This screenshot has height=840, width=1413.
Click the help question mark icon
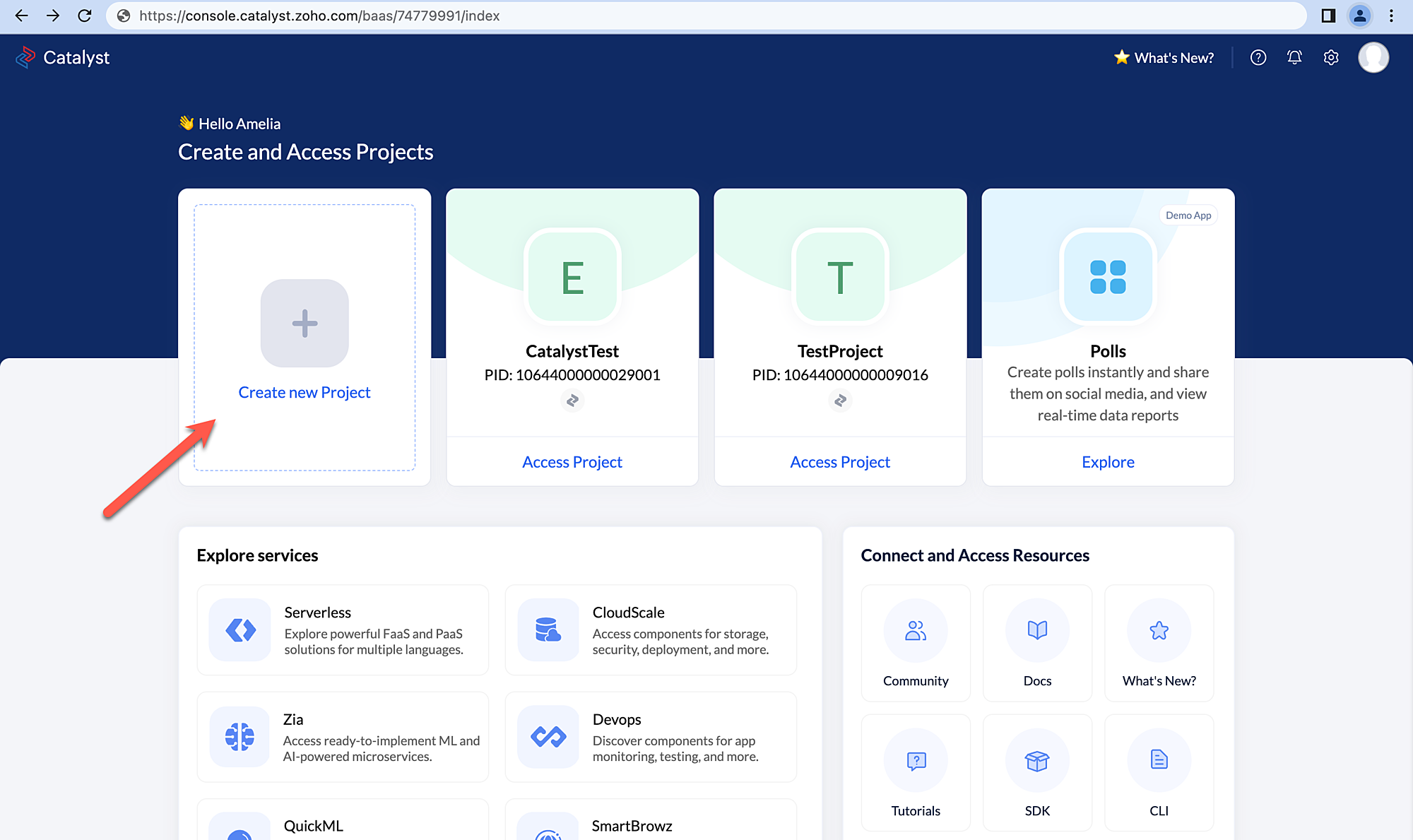tap(1258, 57)
